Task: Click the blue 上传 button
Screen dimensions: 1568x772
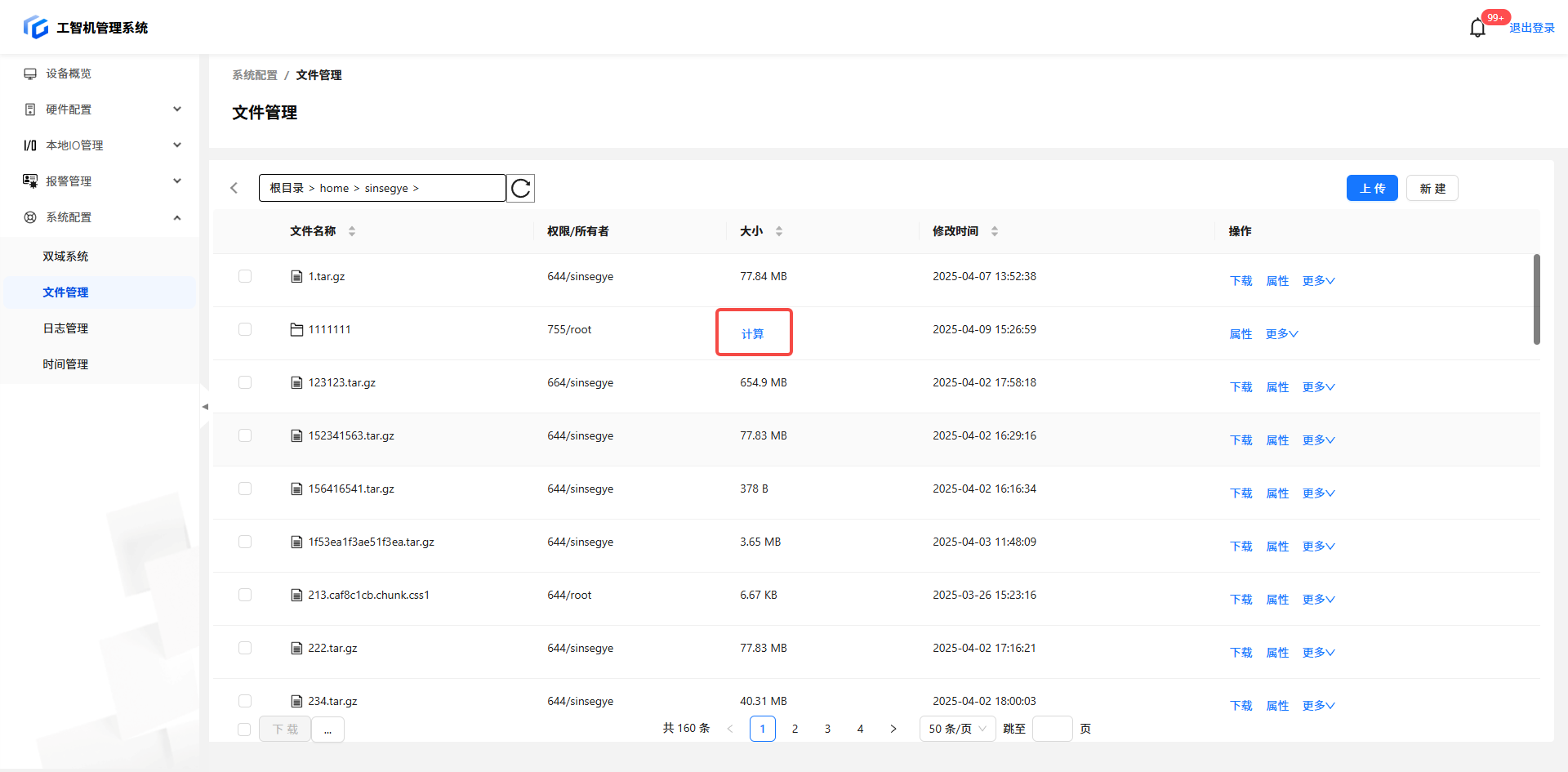Action: point(1371,189)
